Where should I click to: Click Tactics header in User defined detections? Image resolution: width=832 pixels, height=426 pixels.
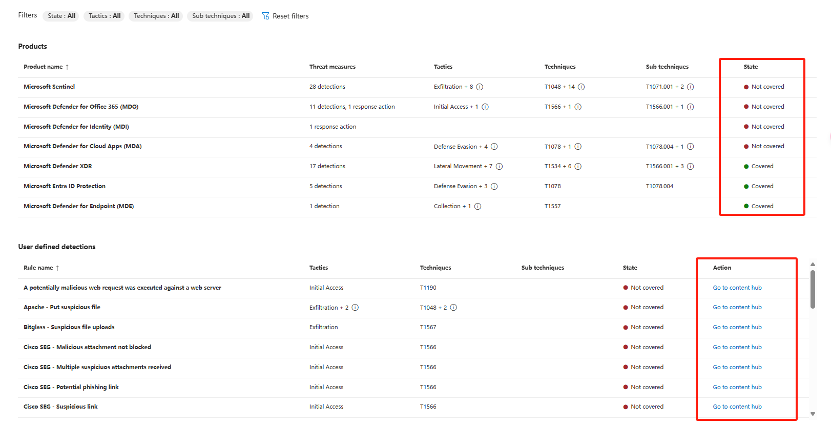(x=318, y=268)
